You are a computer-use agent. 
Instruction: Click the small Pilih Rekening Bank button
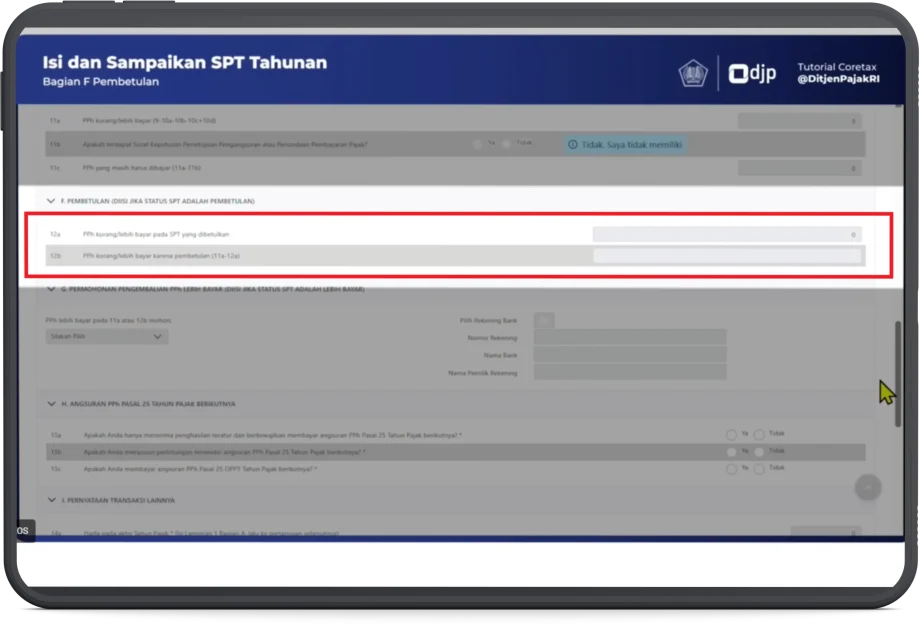(543, 320)
